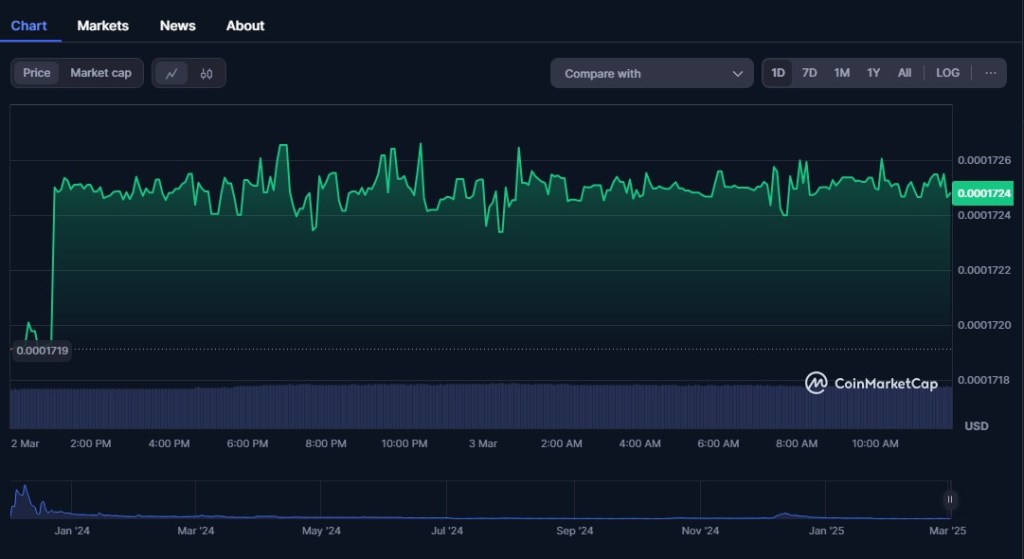The width and height of the screenshot is (1024, 559).
Task: Click the range slider pause handle
Action: 950,500
